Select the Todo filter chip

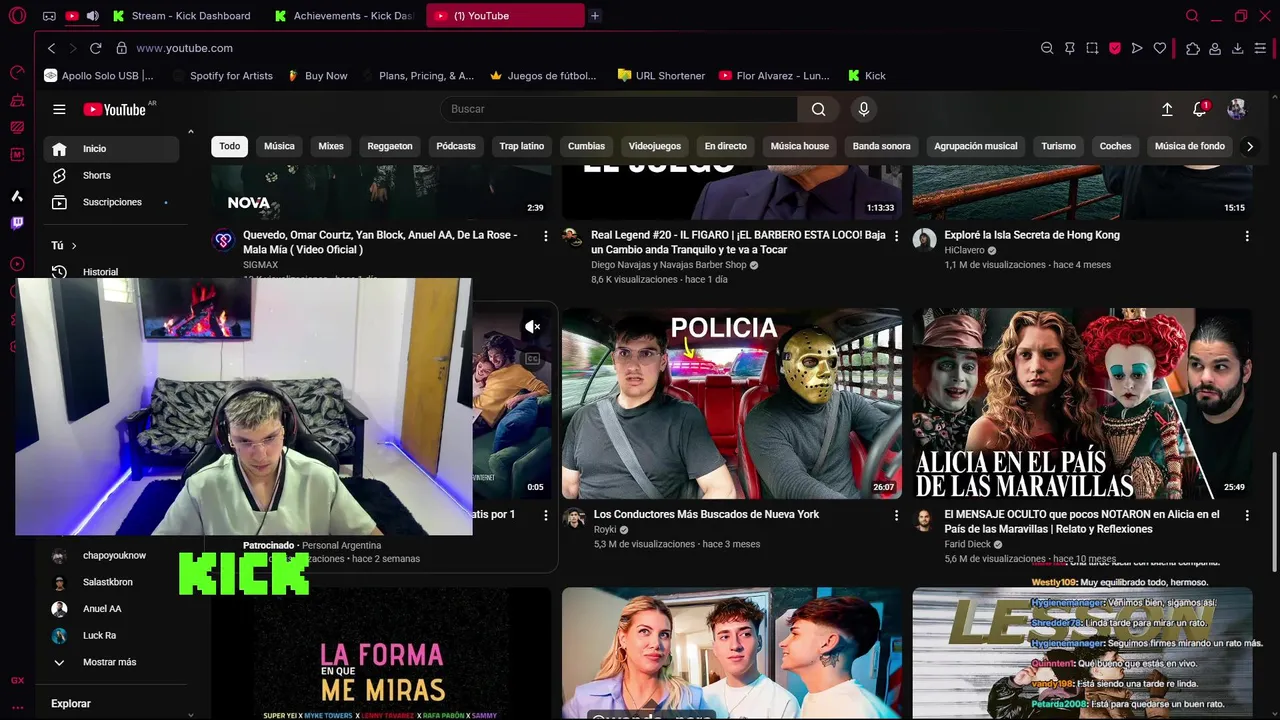[230, 146]
